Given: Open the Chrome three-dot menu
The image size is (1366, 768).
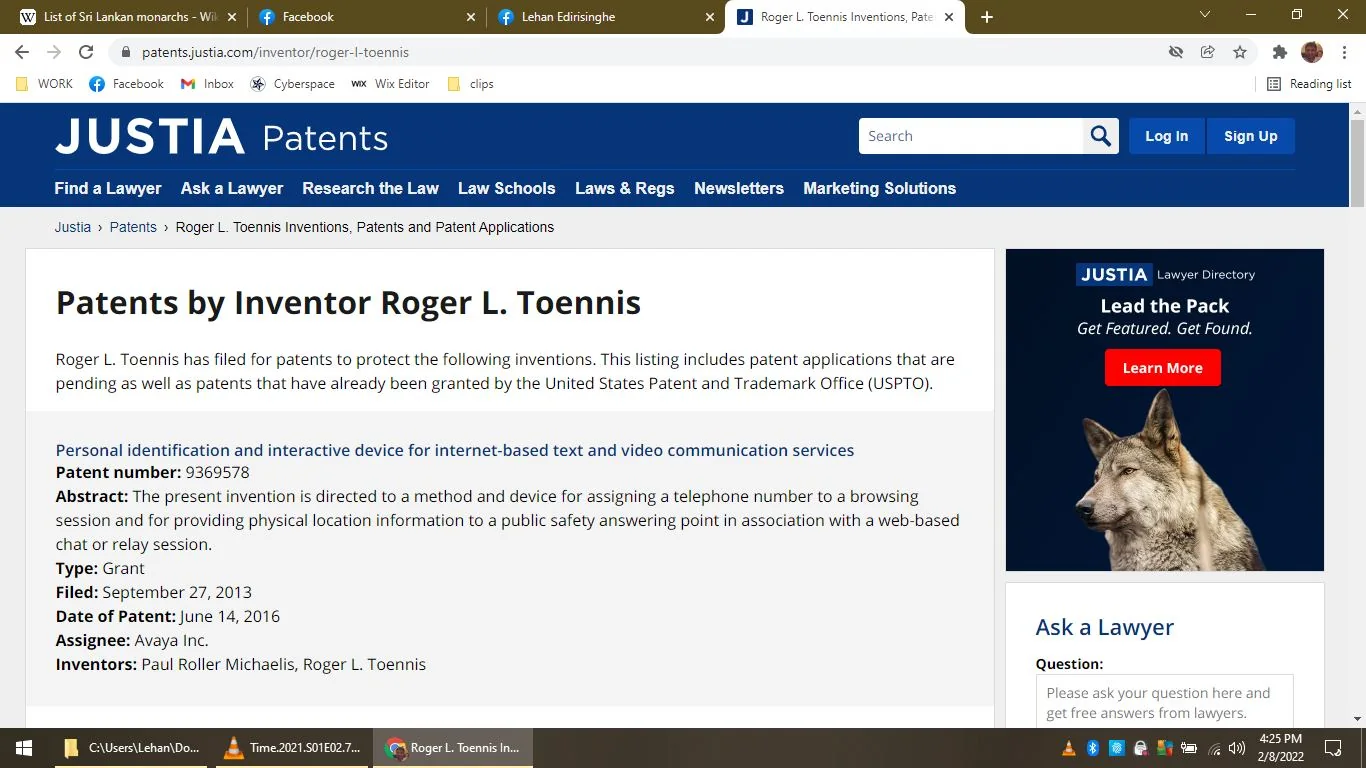Looking at the screenshot, I should tap(1344, 52).
